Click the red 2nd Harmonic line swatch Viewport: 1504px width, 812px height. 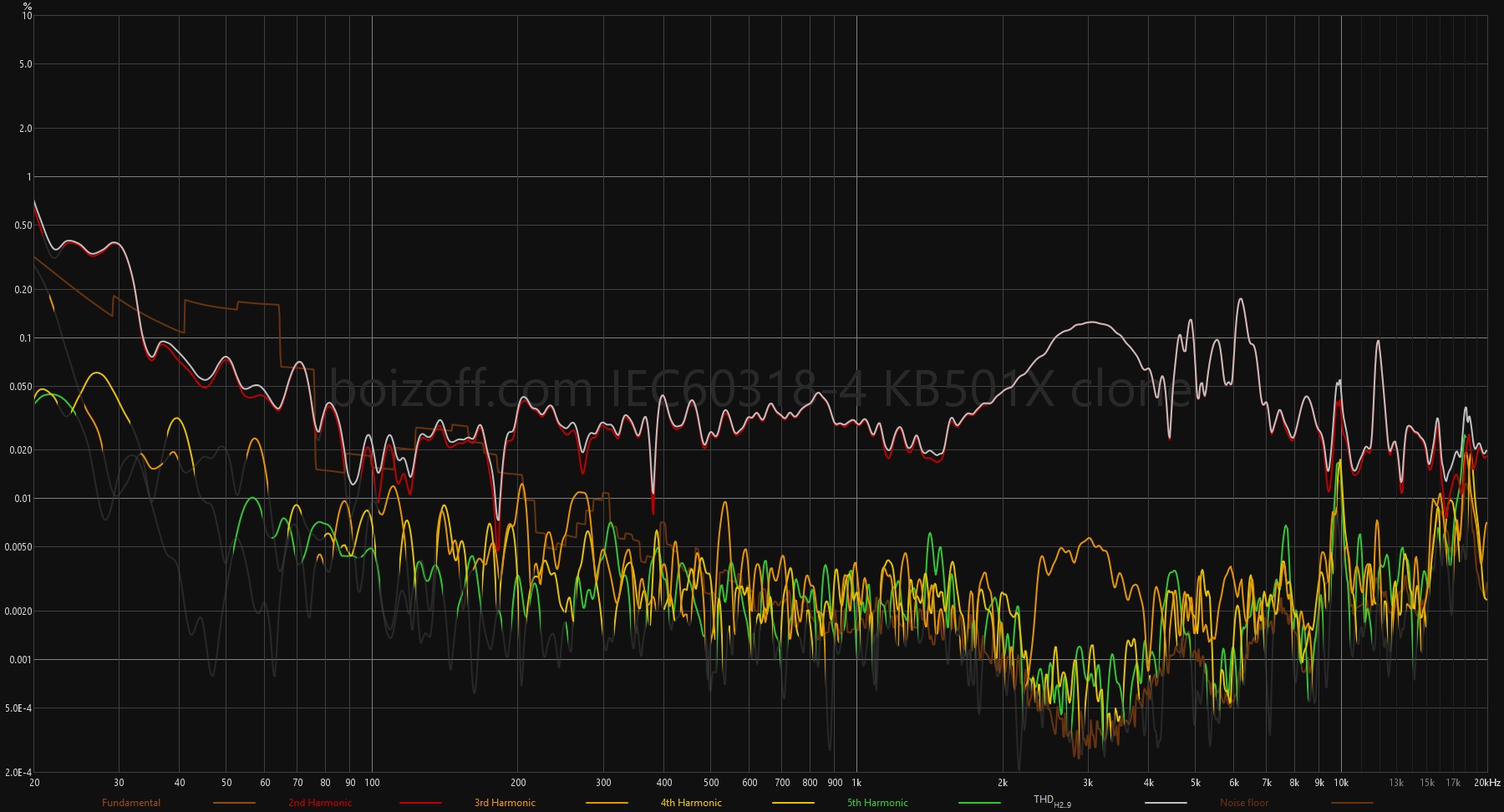420,803
